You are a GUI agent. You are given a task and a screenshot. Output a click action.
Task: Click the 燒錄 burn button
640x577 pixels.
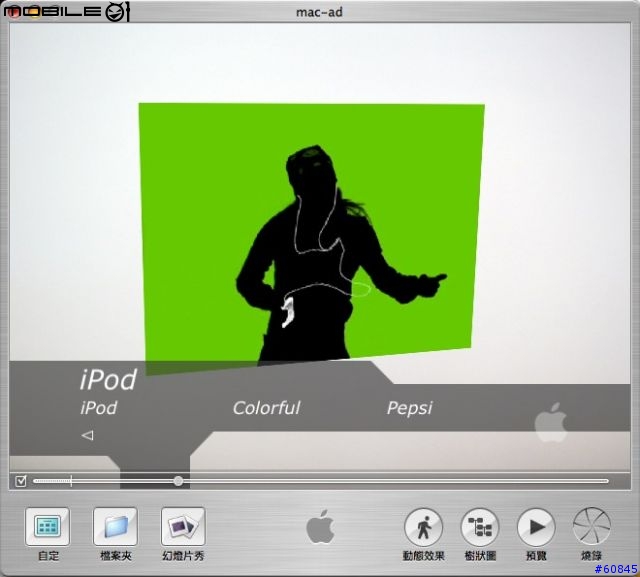pyautogui.click(x=592, y=527)
